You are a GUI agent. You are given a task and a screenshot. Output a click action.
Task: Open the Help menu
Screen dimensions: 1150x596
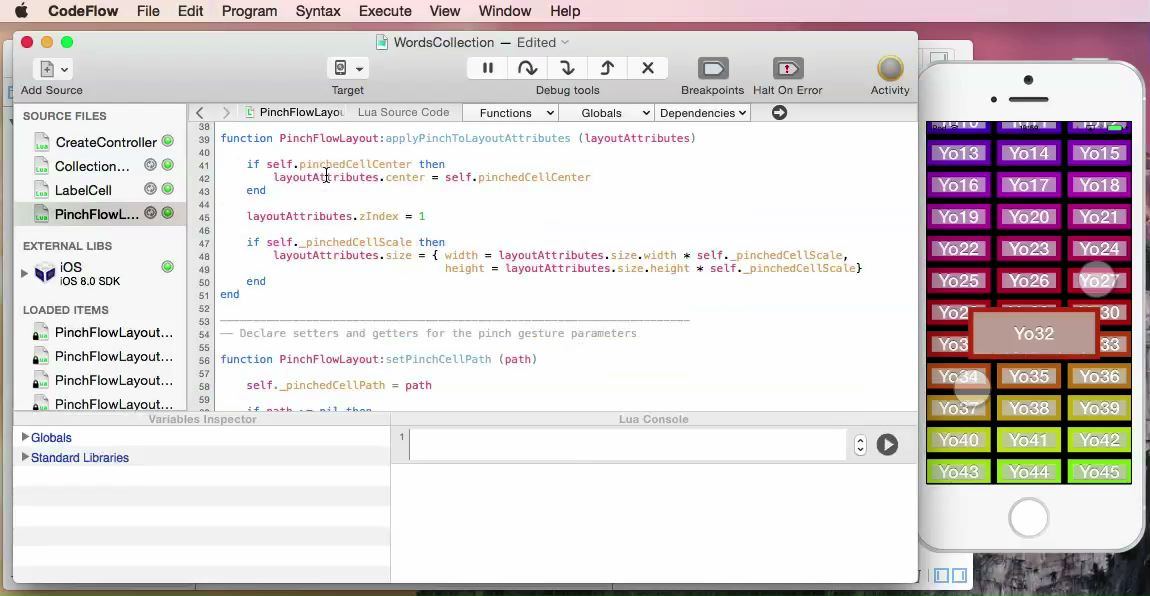pos(565,11)
